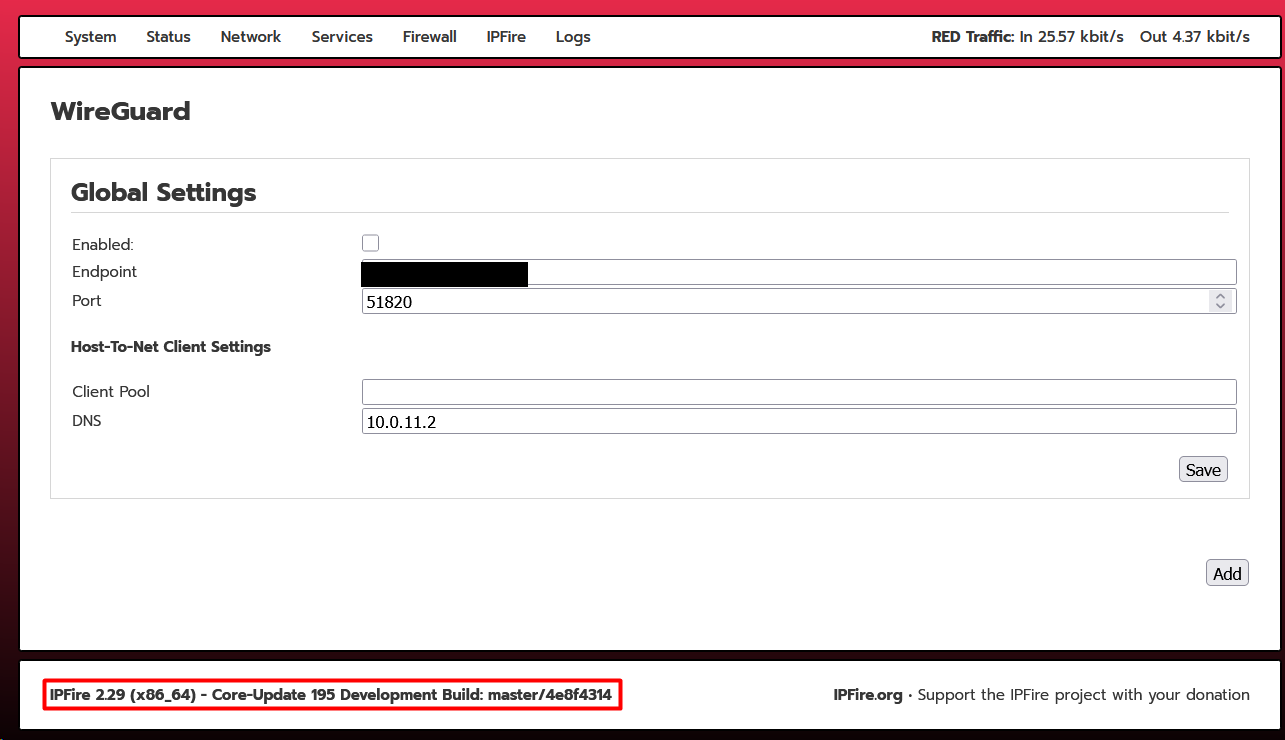Click the 'DNS' label

87,421
